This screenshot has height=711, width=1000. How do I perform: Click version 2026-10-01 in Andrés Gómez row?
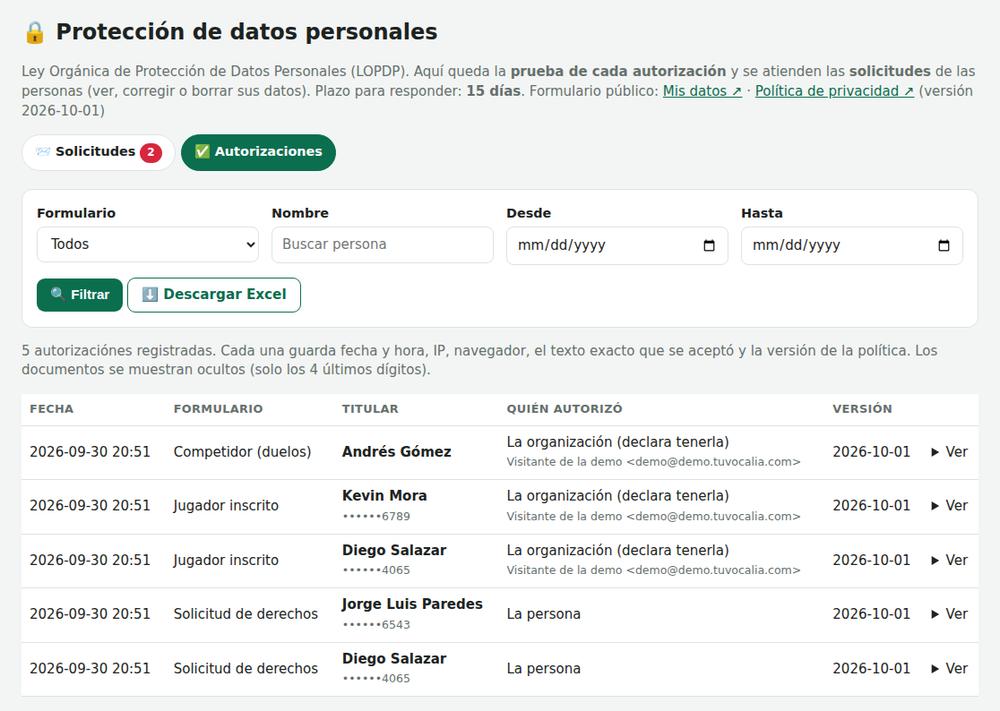871,452
